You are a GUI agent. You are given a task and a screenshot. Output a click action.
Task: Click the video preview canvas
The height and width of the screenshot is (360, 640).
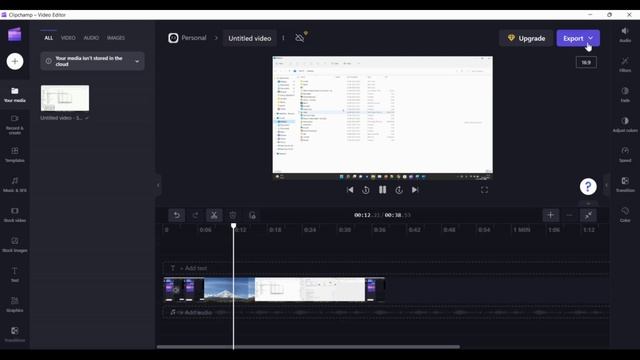382,118
